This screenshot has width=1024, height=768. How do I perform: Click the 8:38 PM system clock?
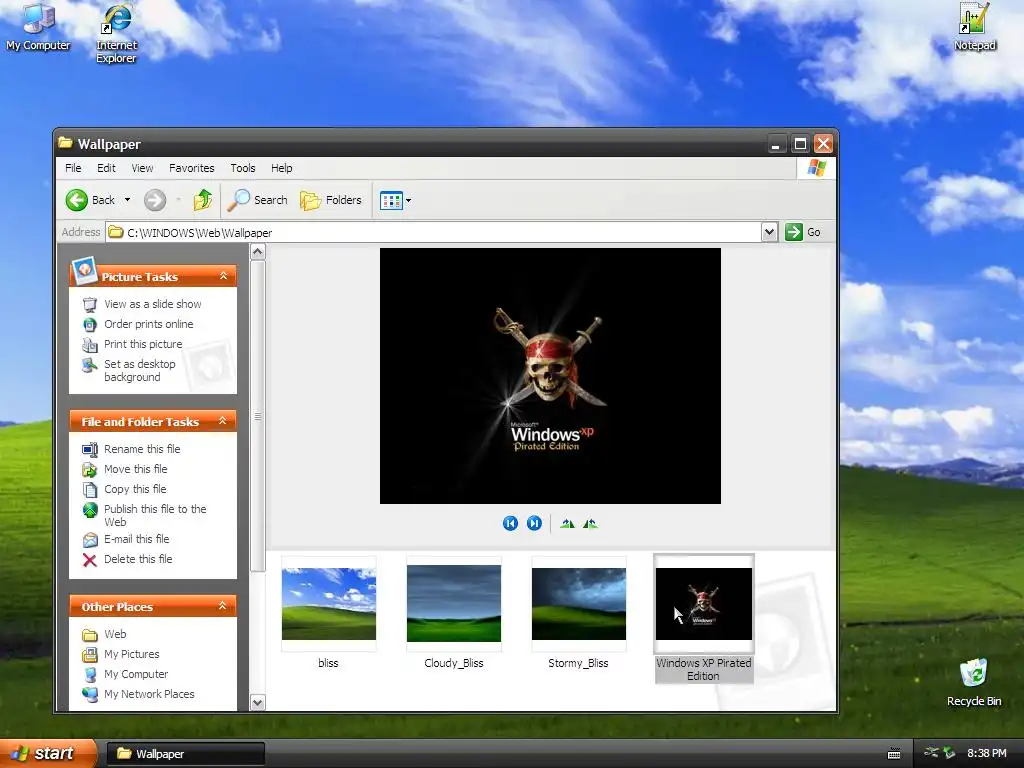986,753
